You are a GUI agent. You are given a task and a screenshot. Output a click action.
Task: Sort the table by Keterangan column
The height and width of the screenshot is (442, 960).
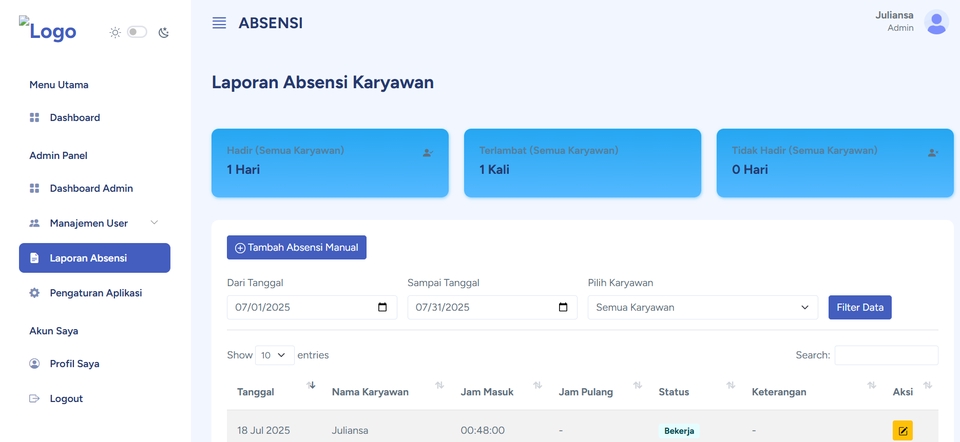(812, 392)
